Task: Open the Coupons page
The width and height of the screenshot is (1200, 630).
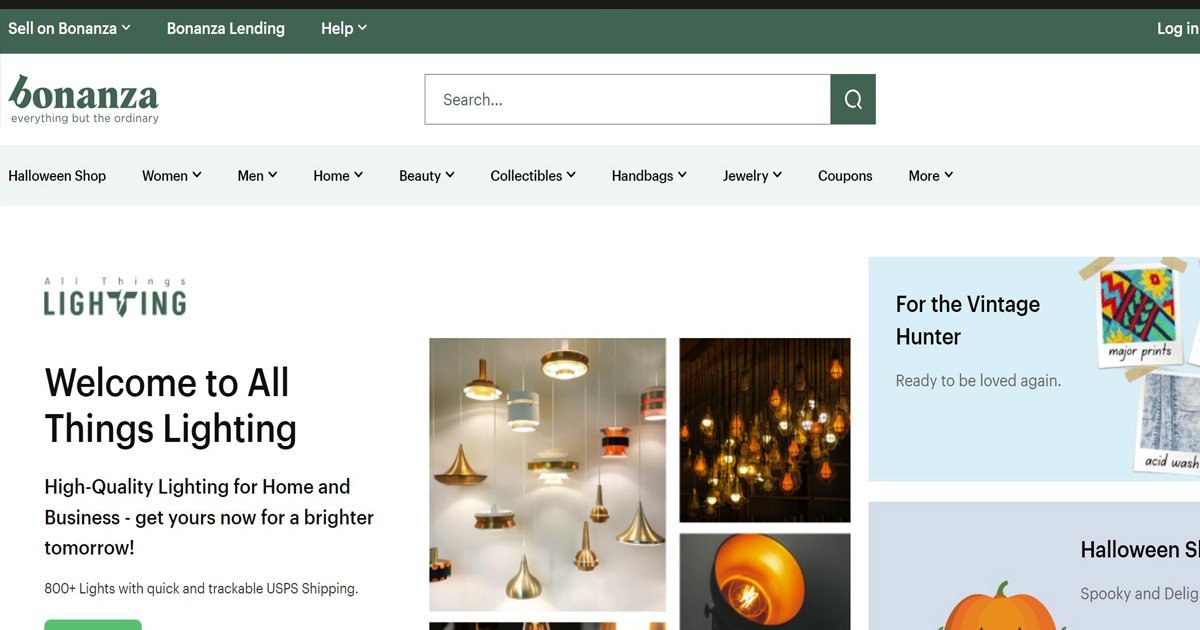Action: coord(845,175)
